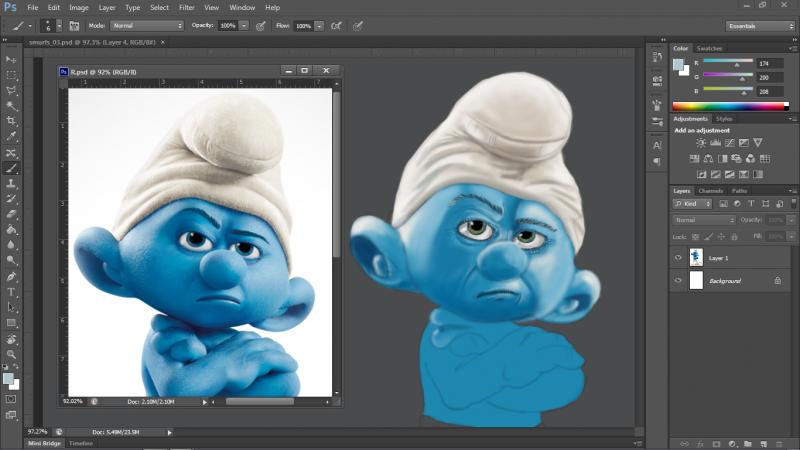Toggle pressure for opacity button

pyautogui.click(x=261, y=26)
